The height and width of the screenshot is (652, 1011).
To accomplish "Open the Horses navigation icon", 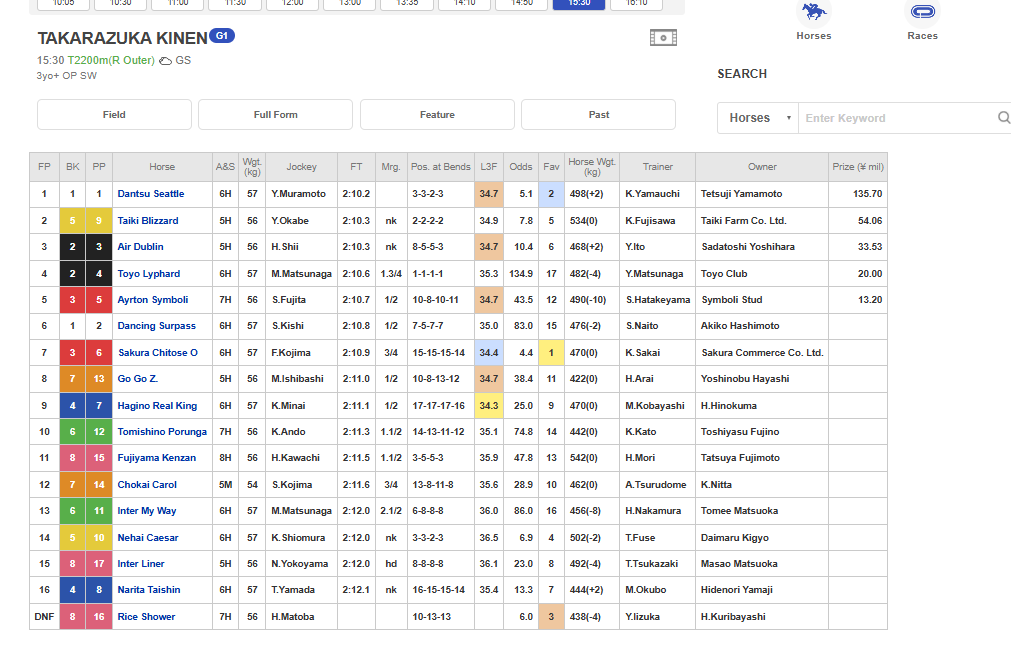I will pos(814,12).
